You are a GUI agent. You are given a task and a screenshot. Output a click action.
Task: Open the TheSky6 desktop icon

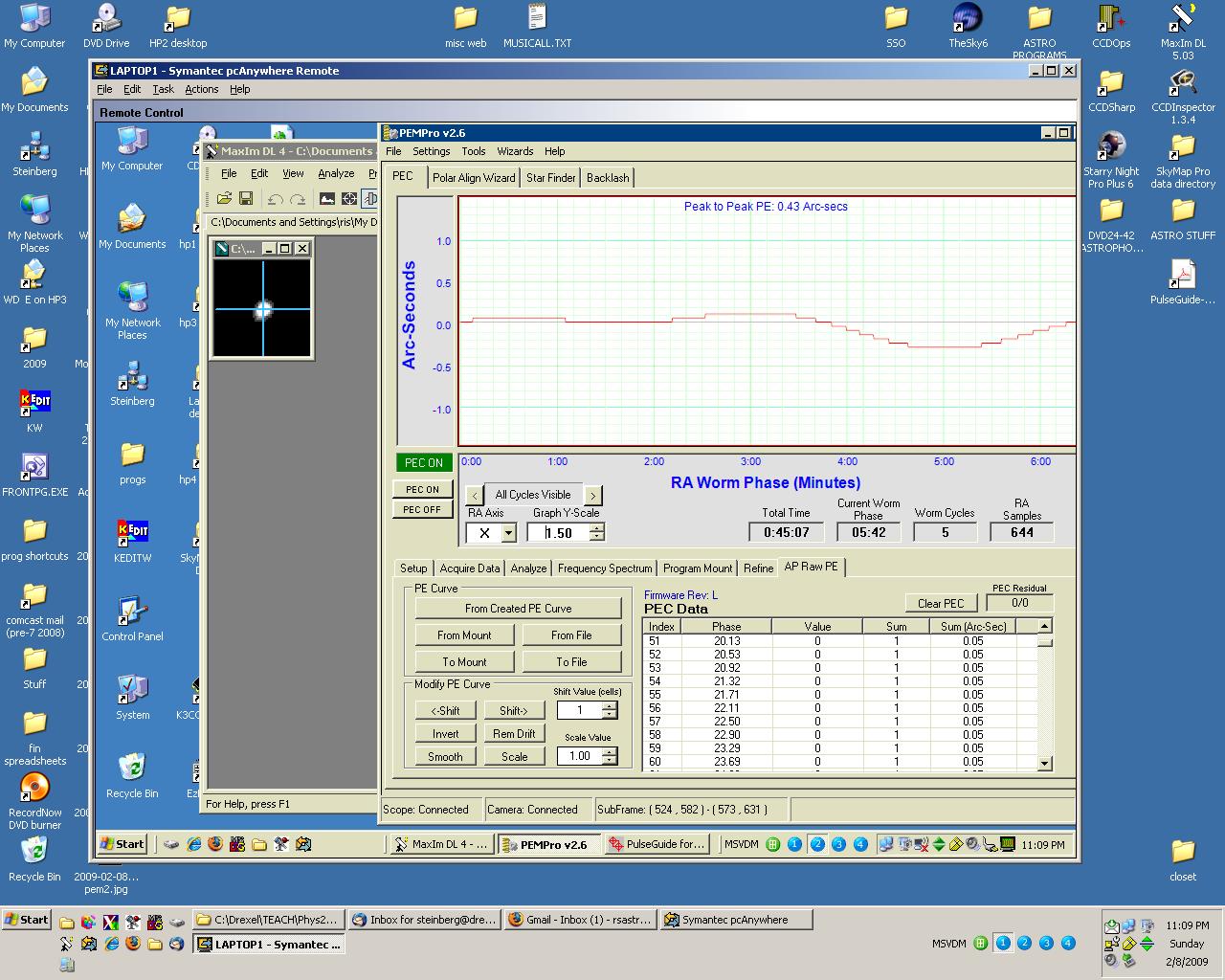(x=968, y=25)
